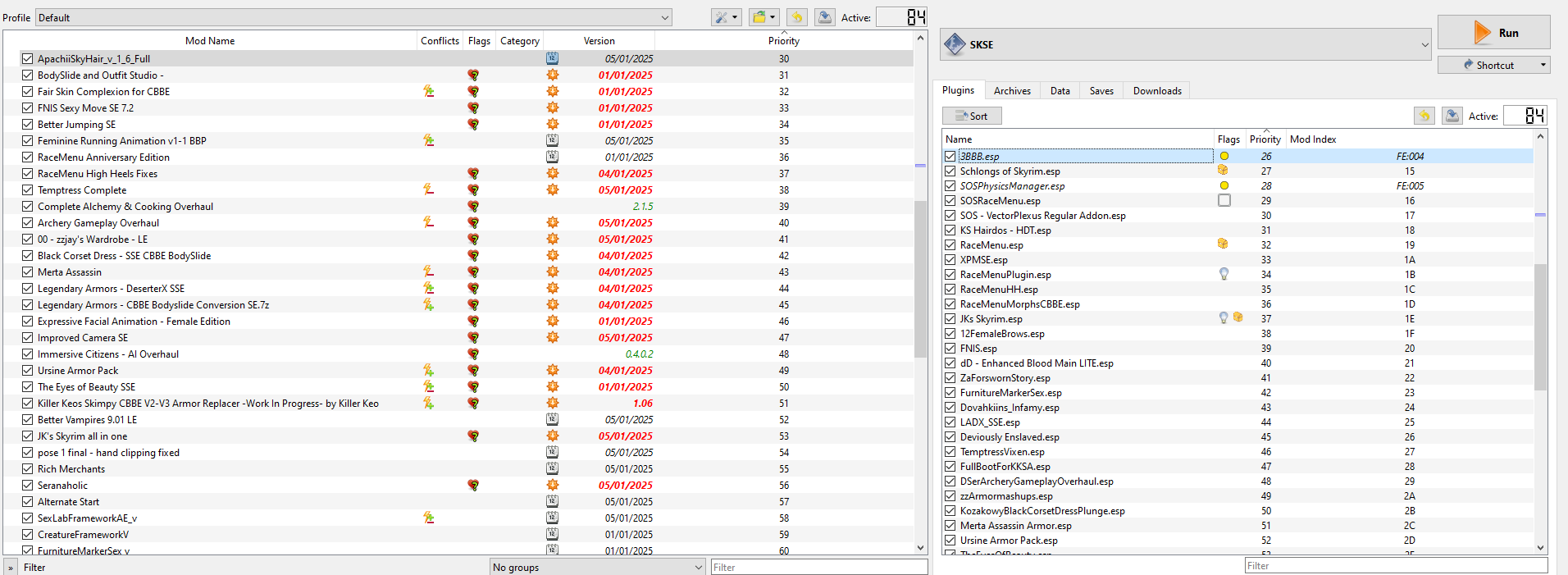This screenshot has height=575, width=1568.
Task: Open the mod list tools wrench menu
Action: pos(726,17)
